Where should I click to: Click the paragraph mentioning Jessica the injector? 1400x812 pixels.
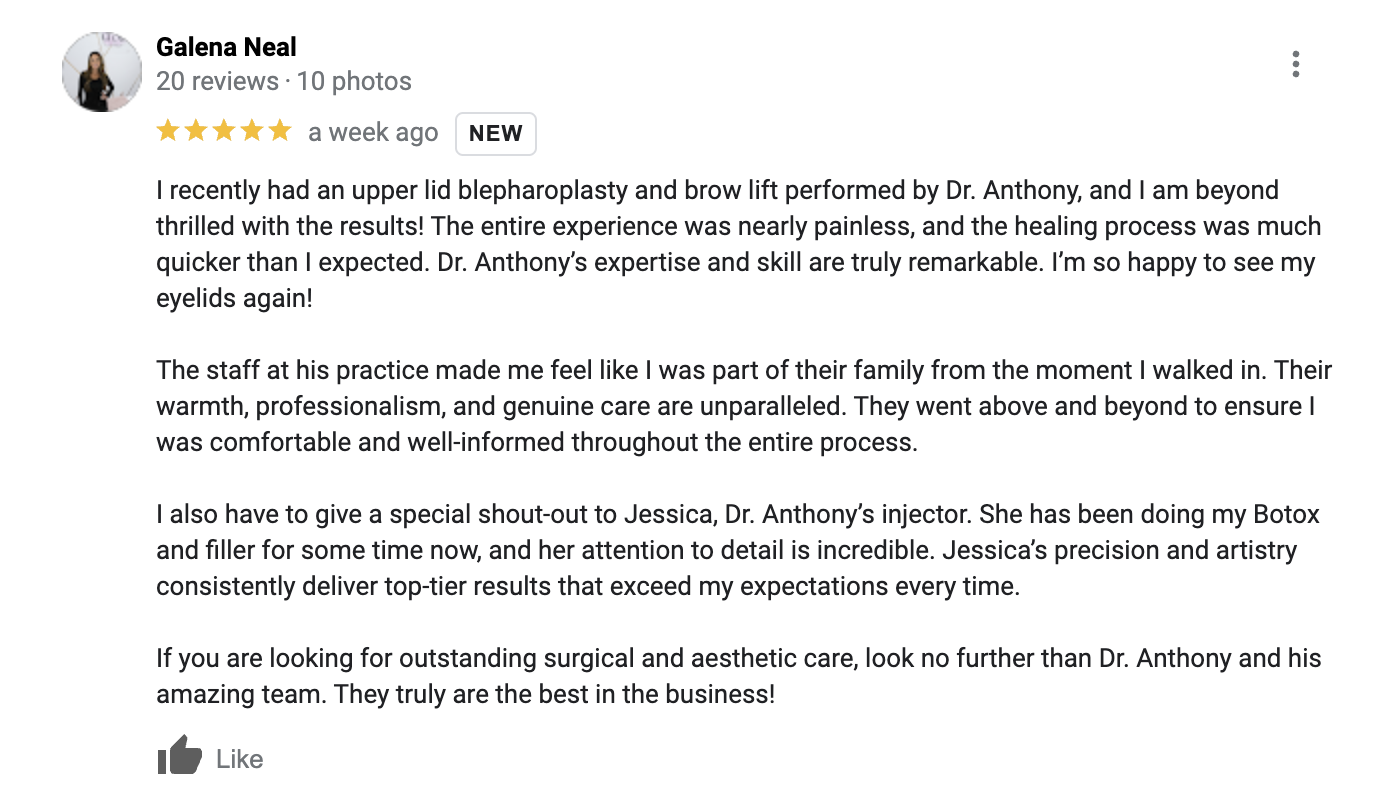point(738,550)
